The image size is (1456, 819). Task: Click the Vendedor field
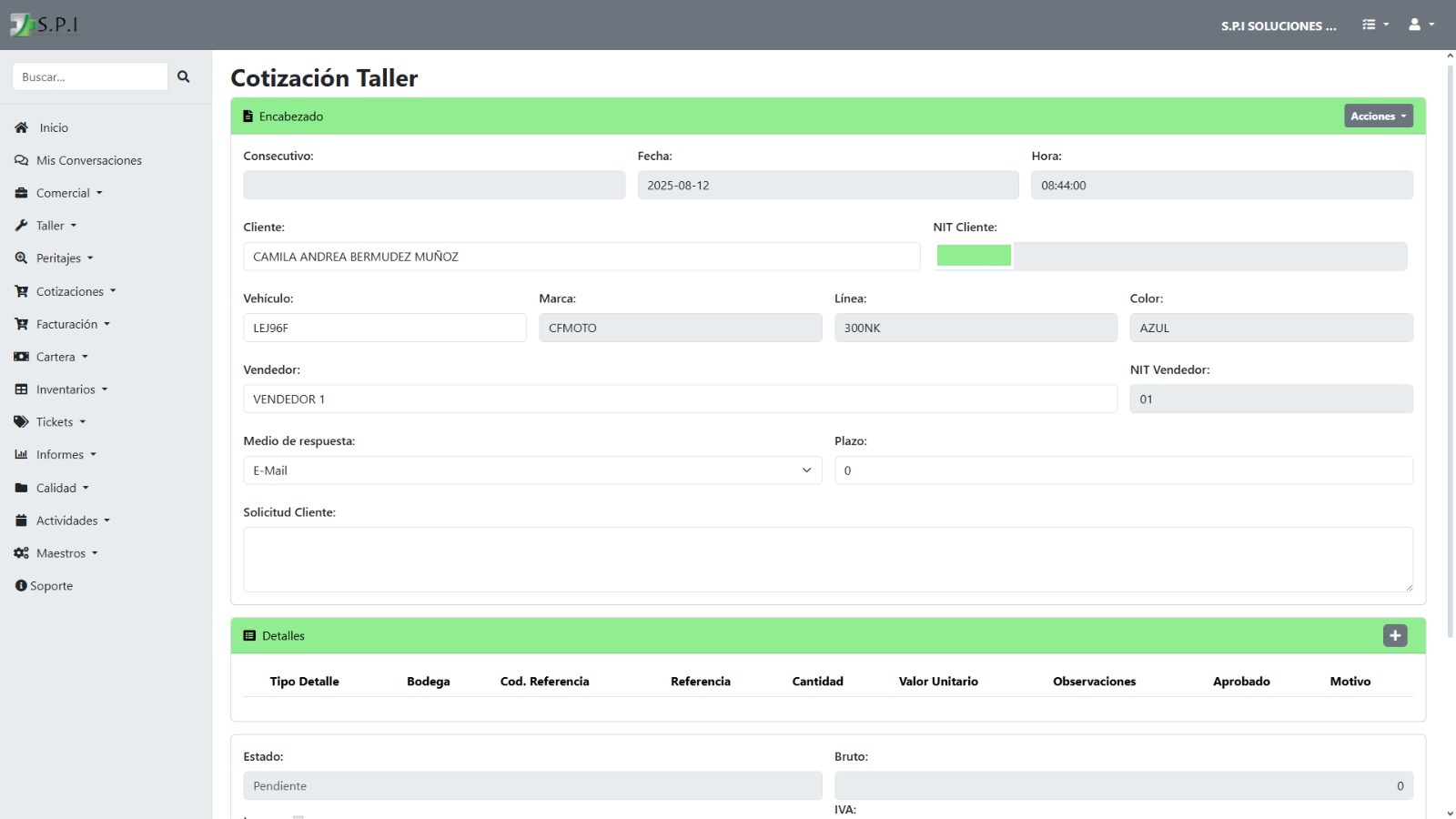[680, 399]
